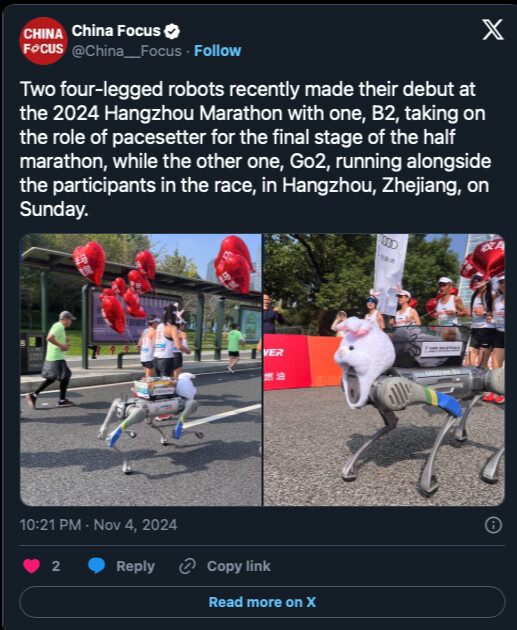Click the like count number 2

56,566
